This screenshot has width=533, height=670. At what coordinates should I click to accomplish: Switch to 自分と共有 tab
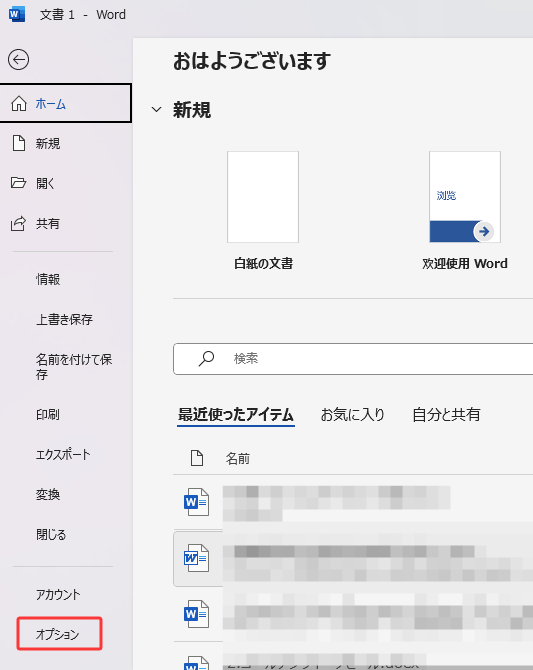pyautogui.click(x=446, y=414)
